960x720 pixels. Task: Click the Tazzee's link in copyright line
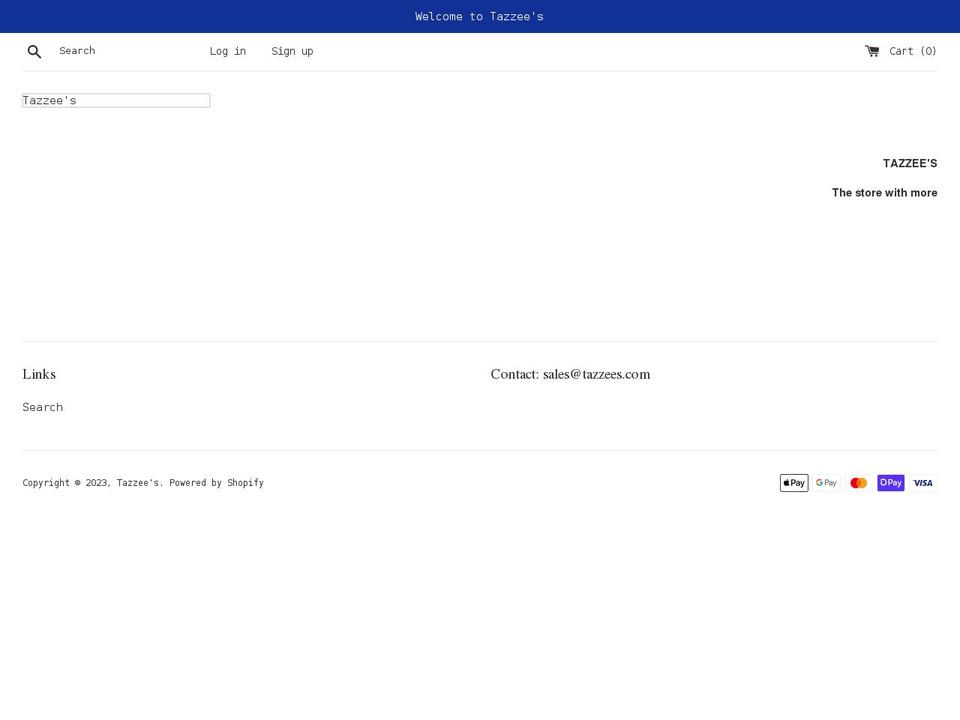pos(137,483)
